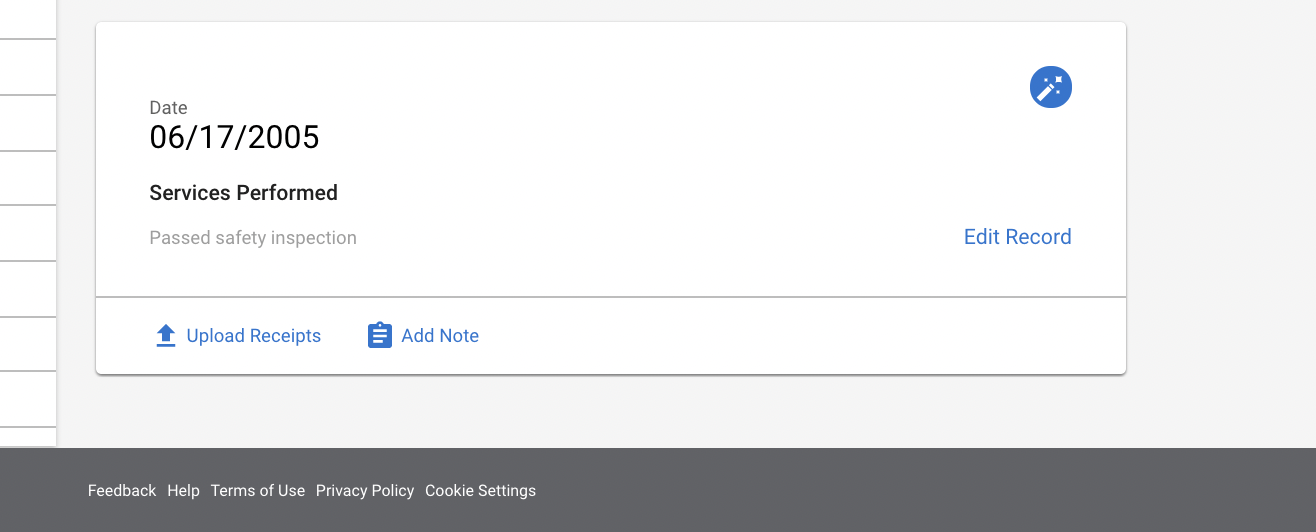
Task: Open the Privacy Policy link
Action: click(365, 491)
